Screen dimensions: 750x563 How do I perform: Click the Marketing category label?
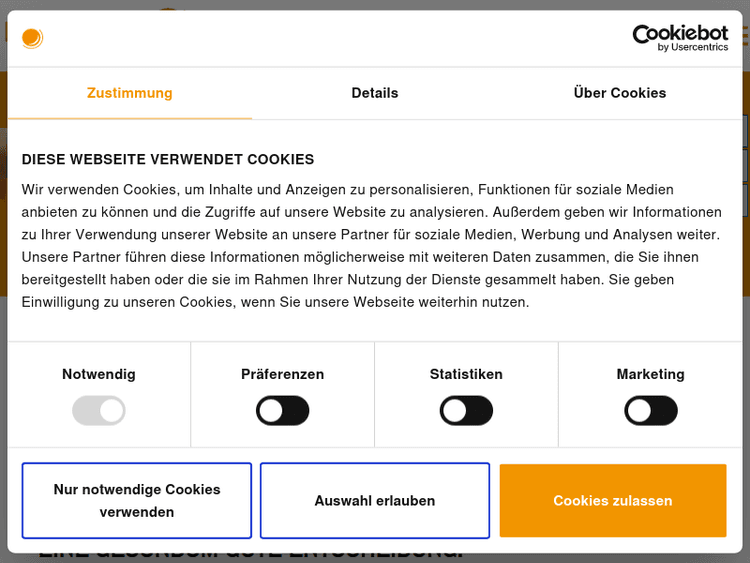(650, 374)
